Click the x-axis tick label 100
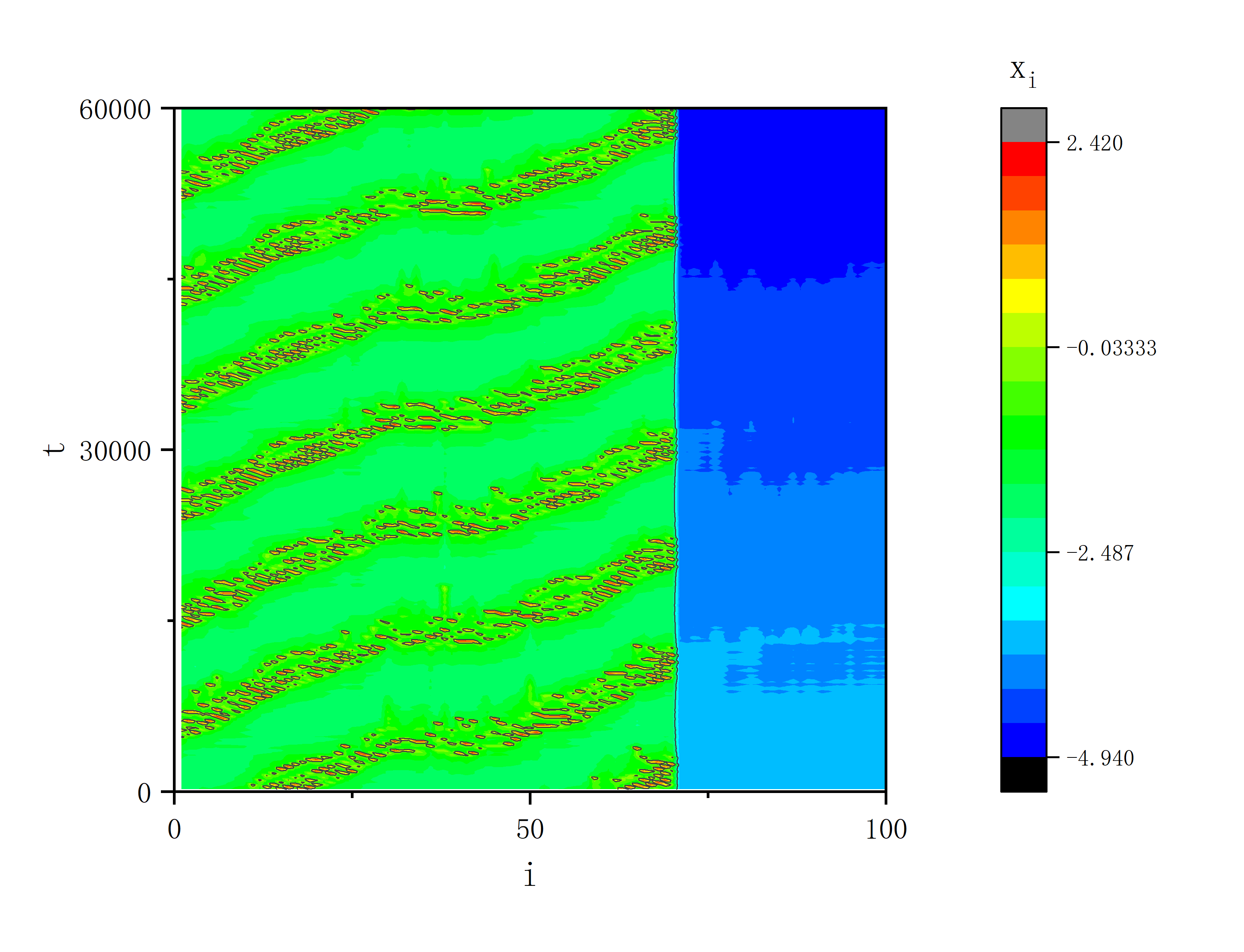Viewport: 1244px width, 952px height. (x=886, y=830)
